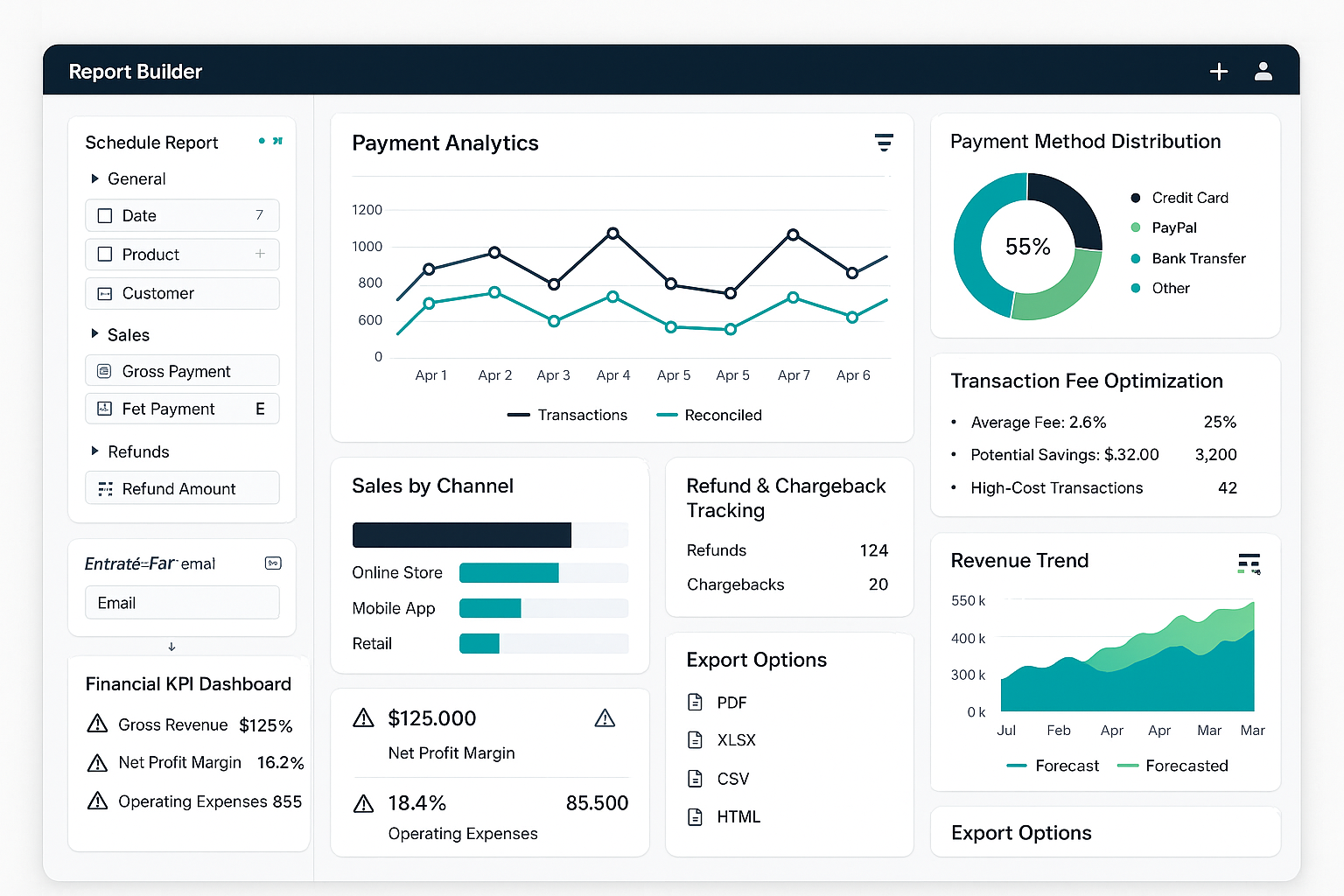Check the Date checkbox under General
The image size is (1344, 896).
coord(104,215)
